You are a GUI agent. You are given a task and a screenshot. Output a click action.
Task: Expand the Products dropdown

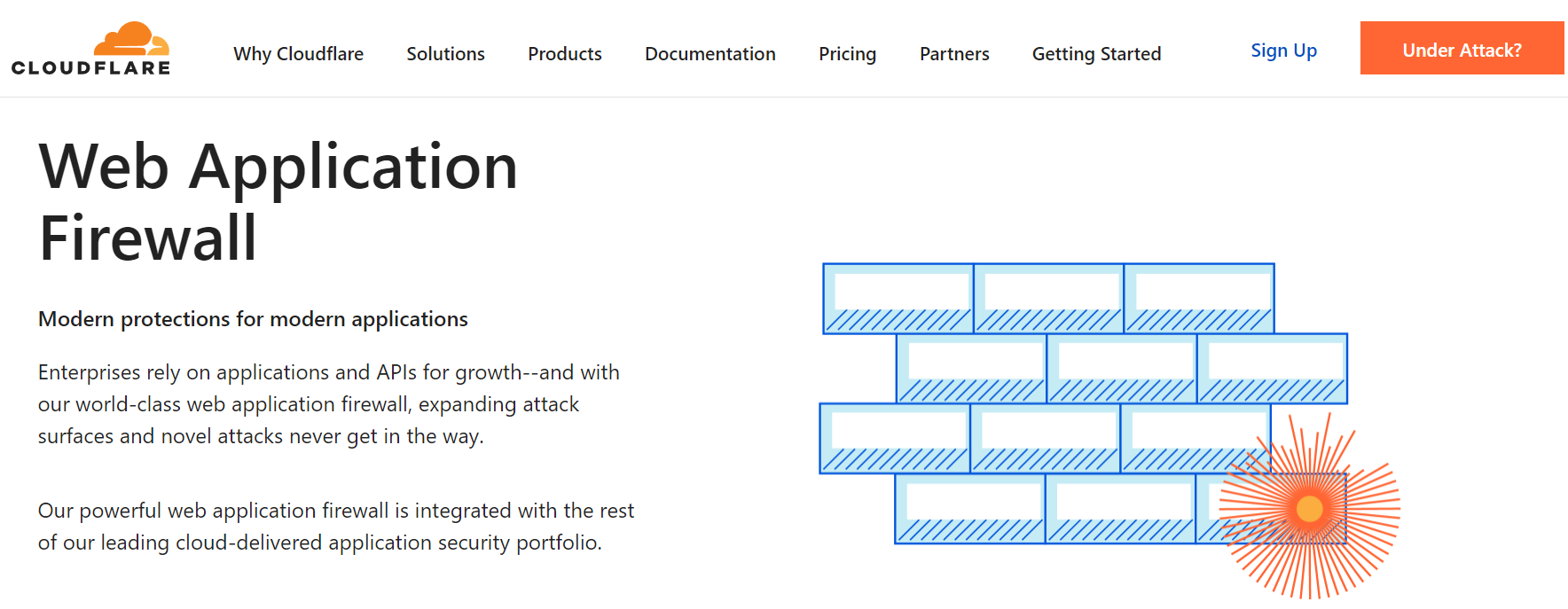click(x=564, y=54)
